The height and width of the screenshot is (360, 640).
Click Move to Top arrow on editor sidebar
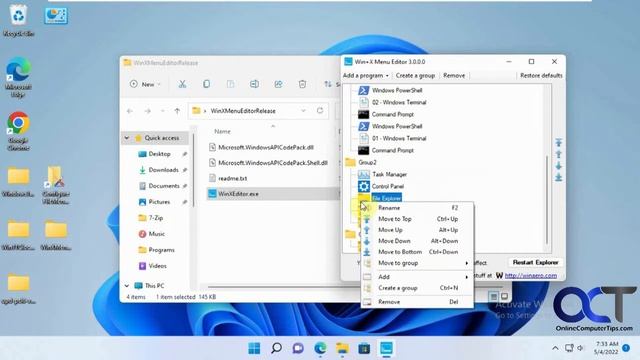[x=558, y=142]
